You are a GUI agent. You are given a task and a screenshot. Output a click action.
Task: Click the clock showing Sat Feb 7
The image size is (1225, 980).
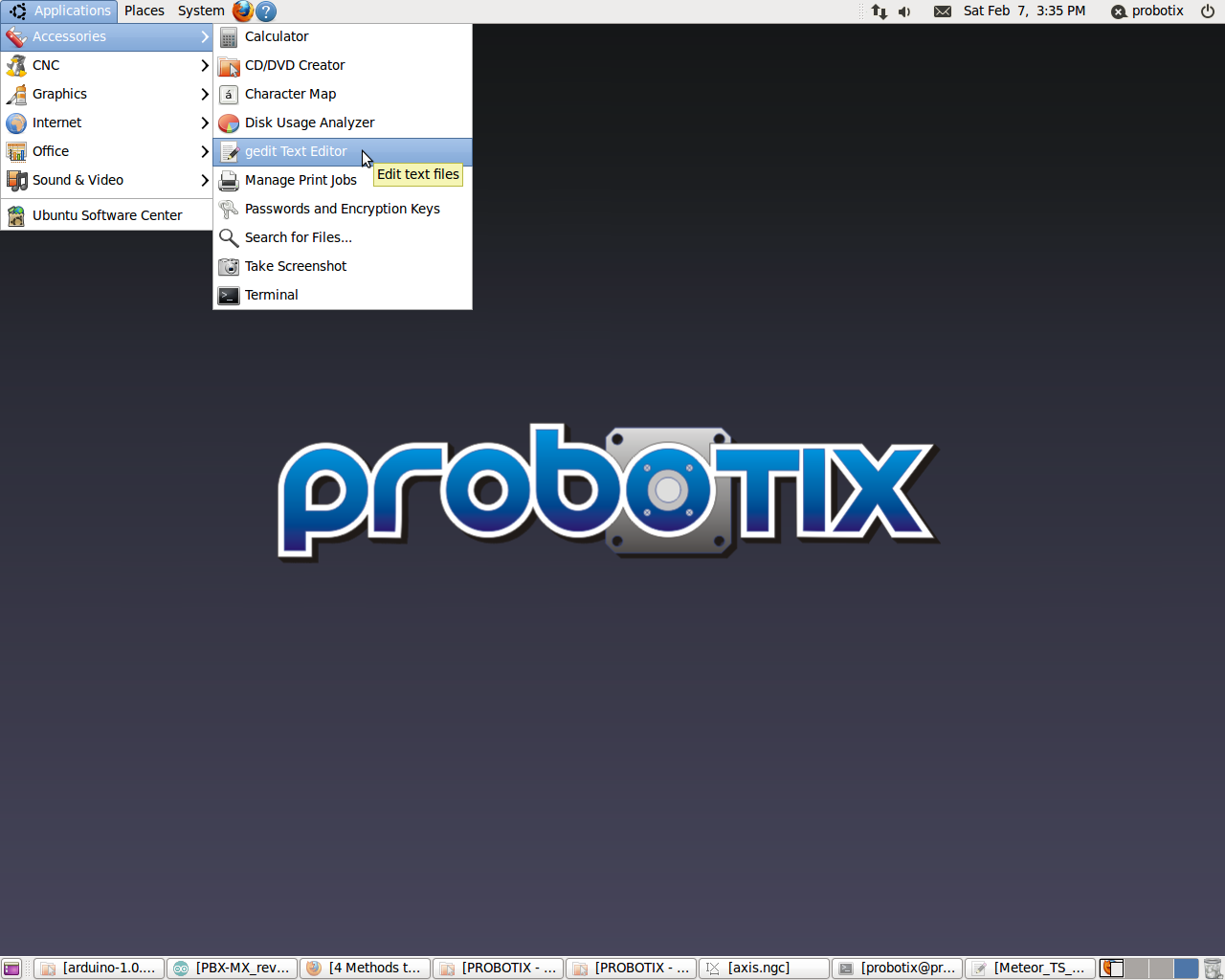click(1024, 11)
